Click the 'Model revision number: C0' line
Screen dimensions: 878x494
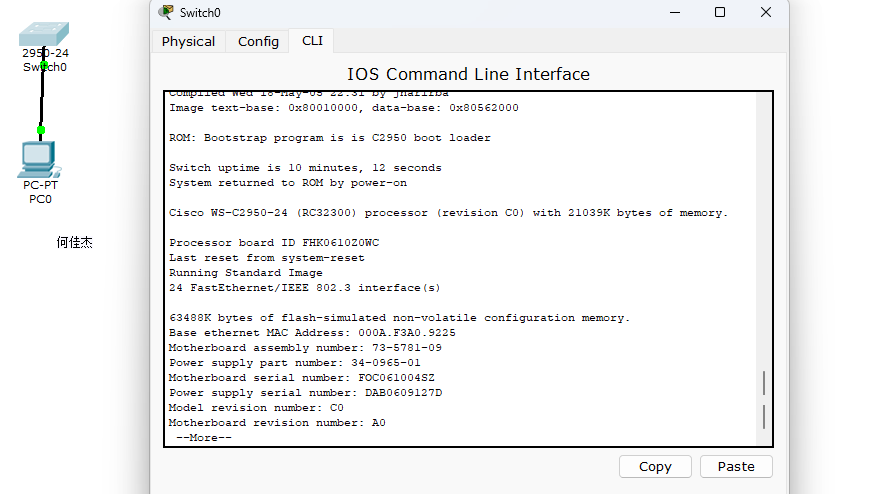point(256,408)
